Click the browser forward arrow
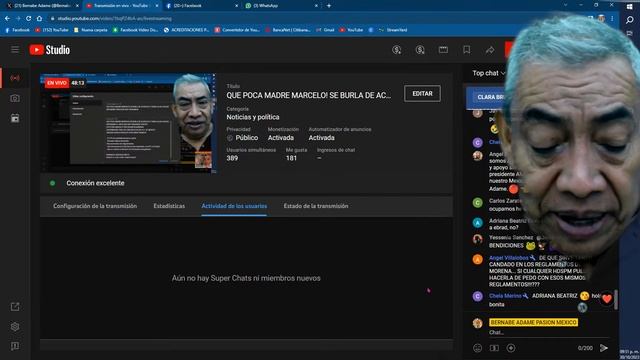This screenshot has width=640, height=360. point(18,18)
